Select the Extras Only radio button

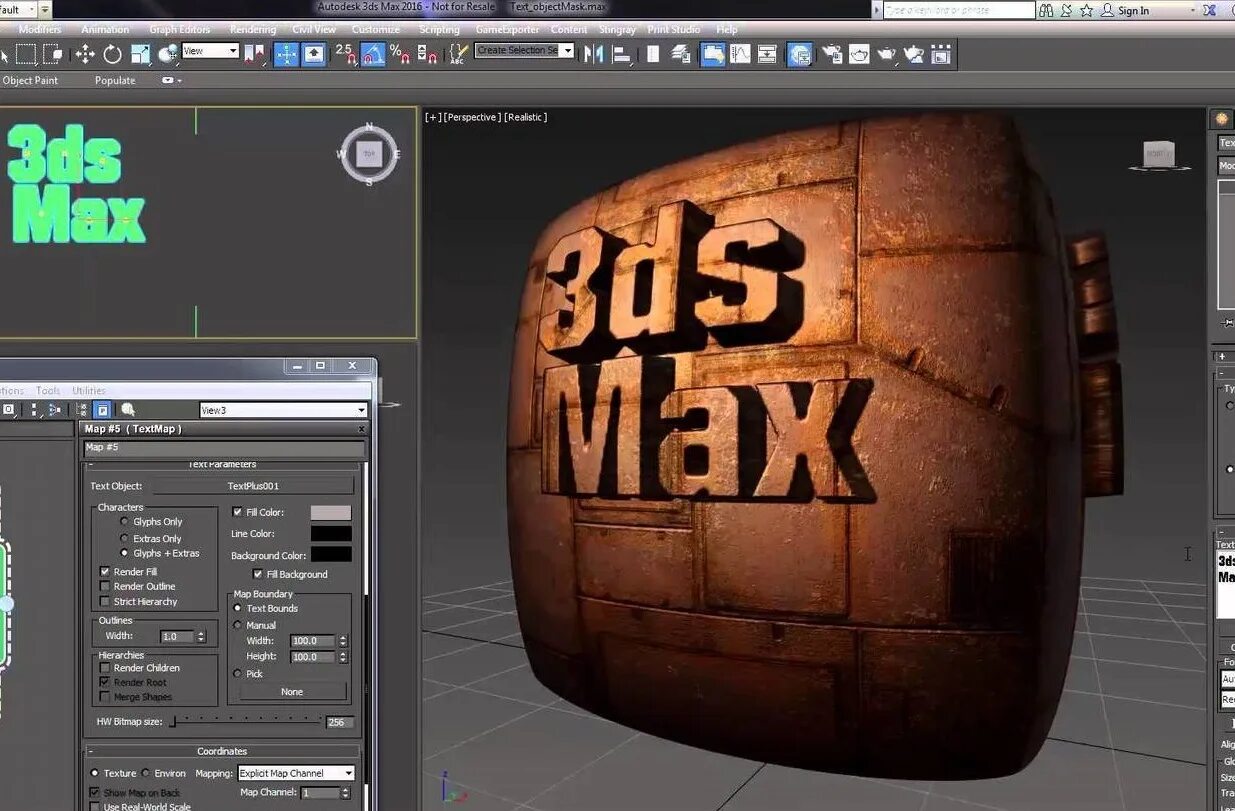point(125,538)
